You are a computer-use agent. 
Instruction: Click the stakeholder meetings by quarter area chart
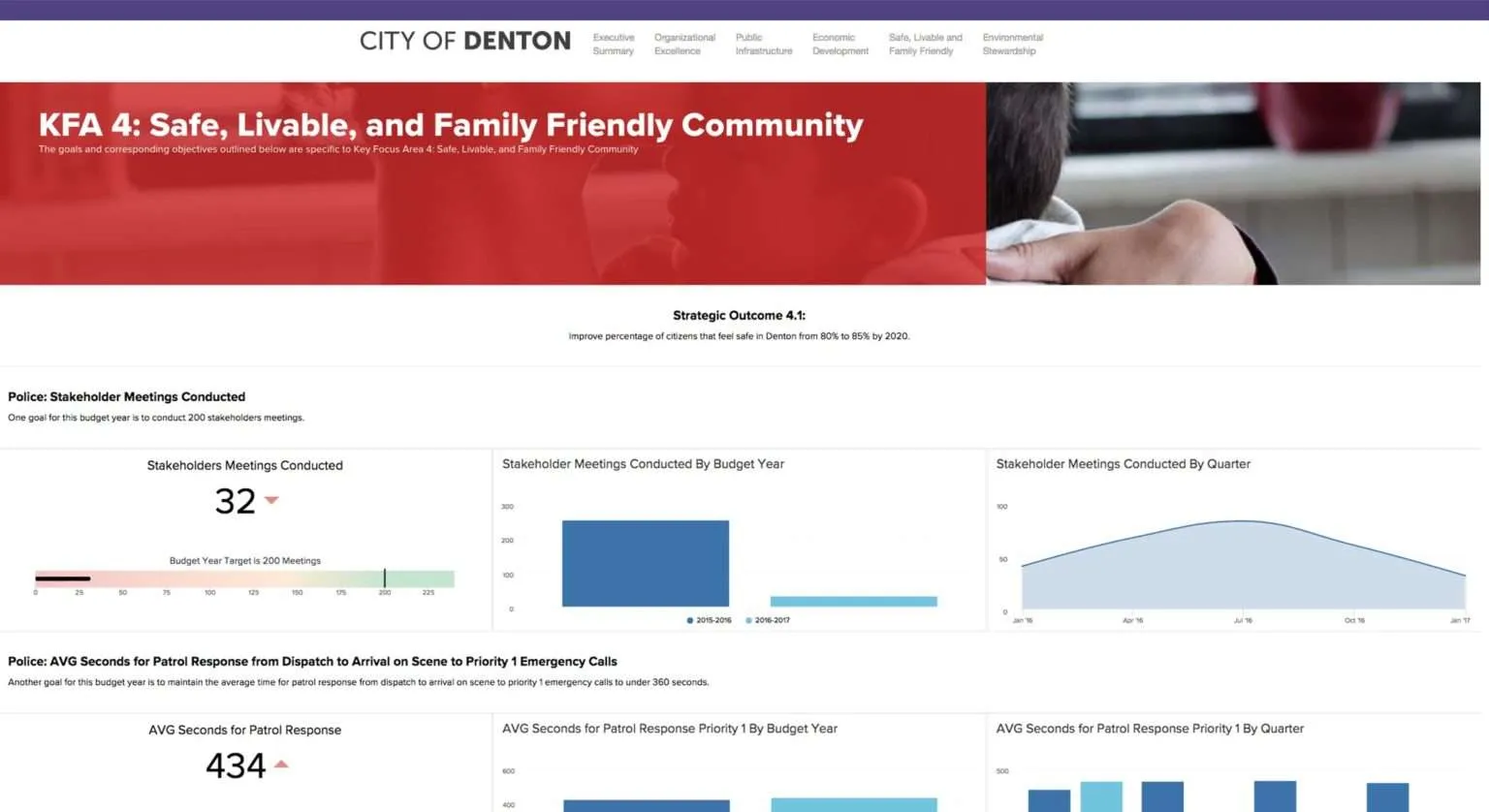pyautogui.click(x=1244, y=565)
